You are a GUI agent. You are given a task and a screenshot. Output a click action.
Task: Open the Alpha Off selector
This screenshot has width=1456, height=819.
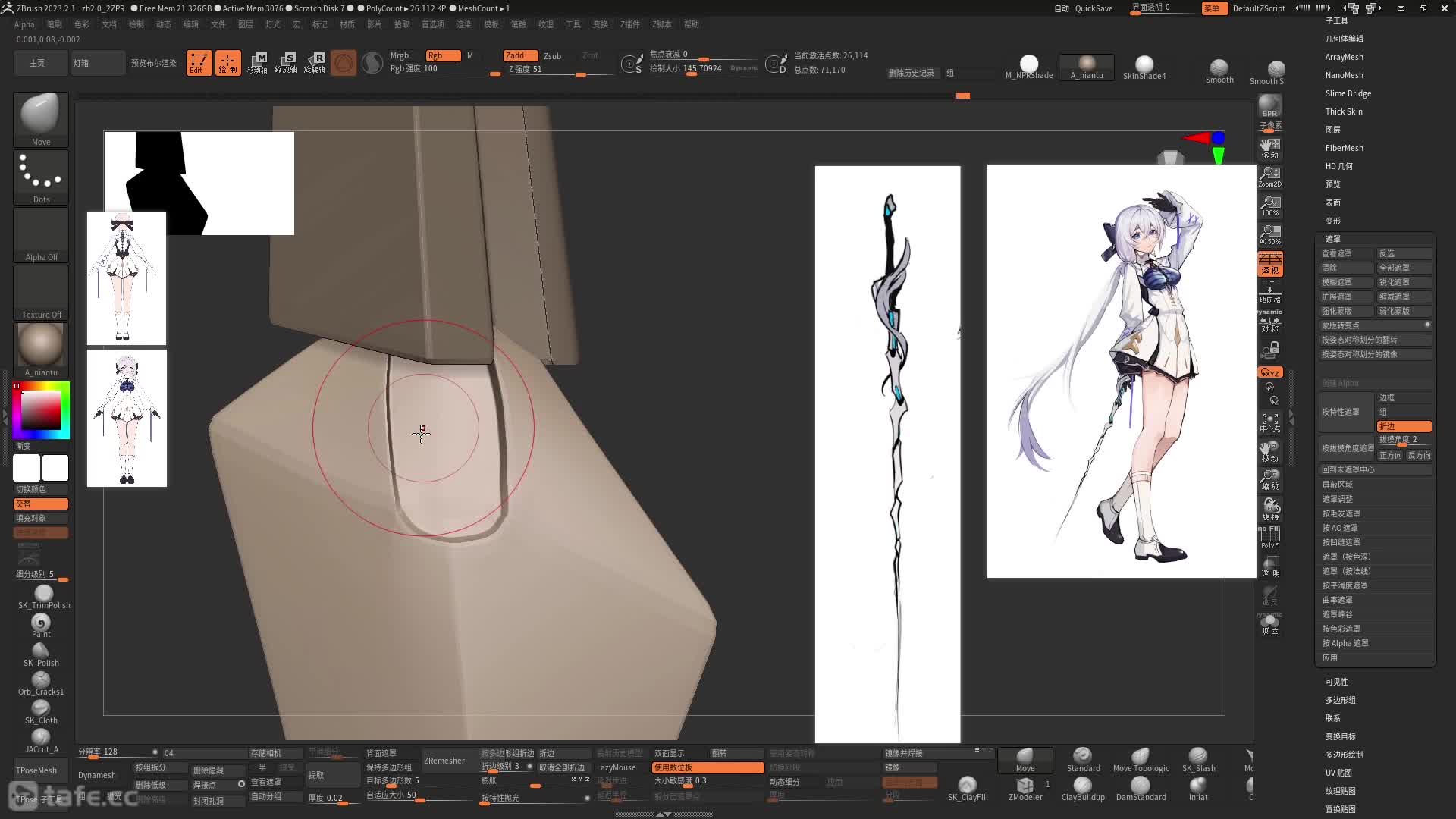[41, 235]
